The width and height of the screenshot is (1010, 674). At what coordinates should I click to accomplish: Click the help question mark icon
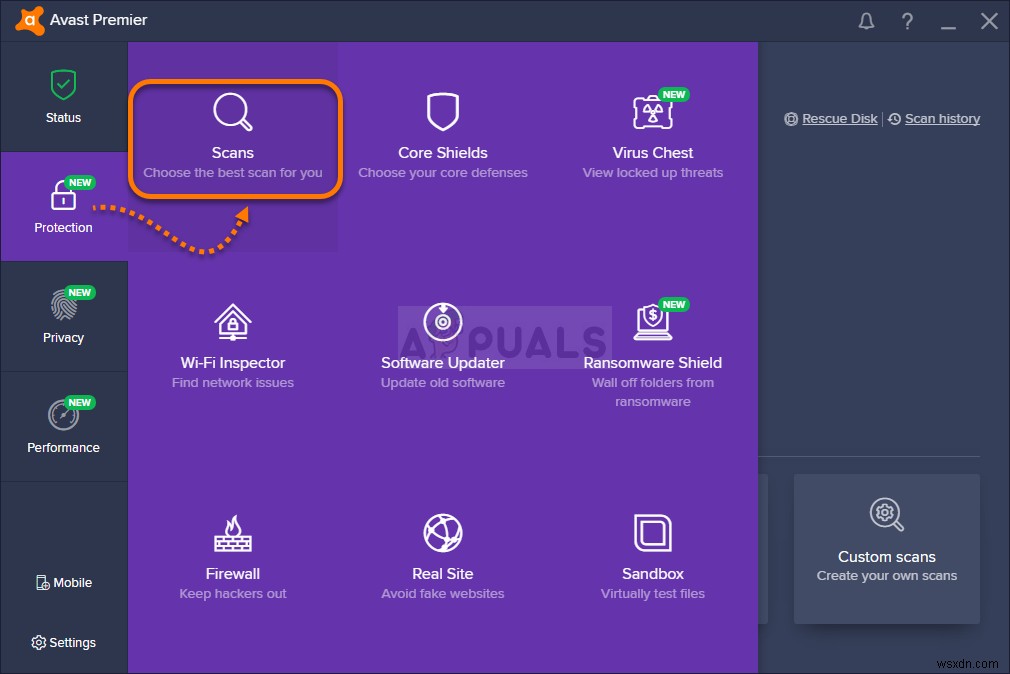pos(907,20)
